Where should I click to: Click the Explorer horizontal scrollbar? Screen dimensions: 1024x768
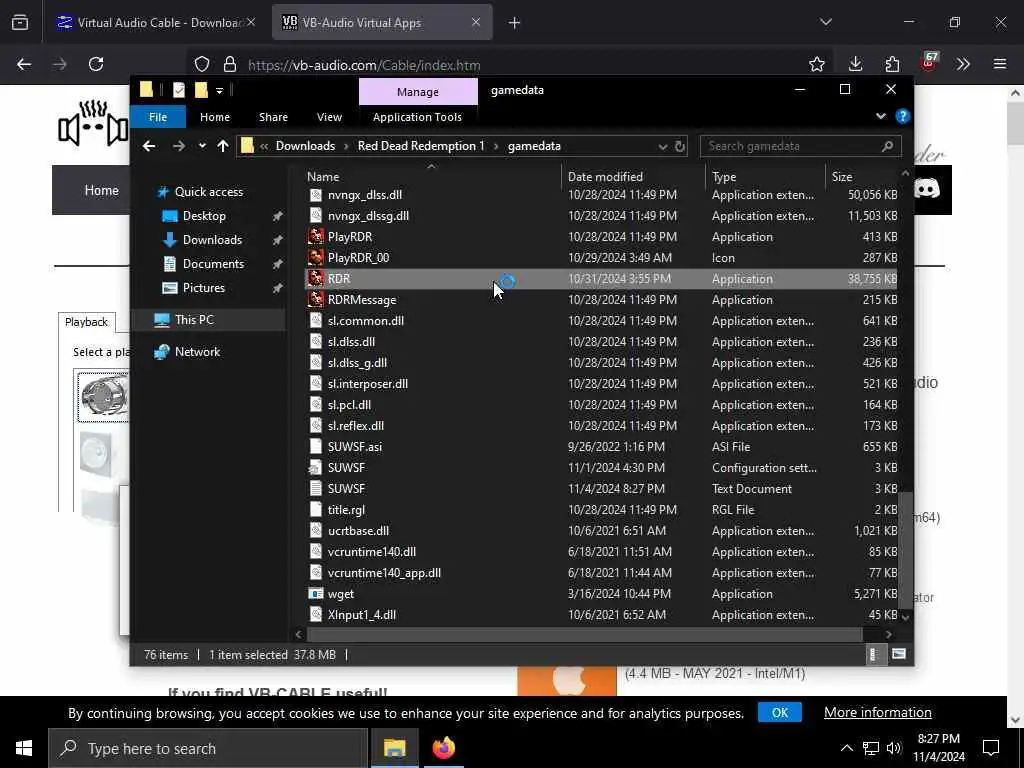(584, 634)
